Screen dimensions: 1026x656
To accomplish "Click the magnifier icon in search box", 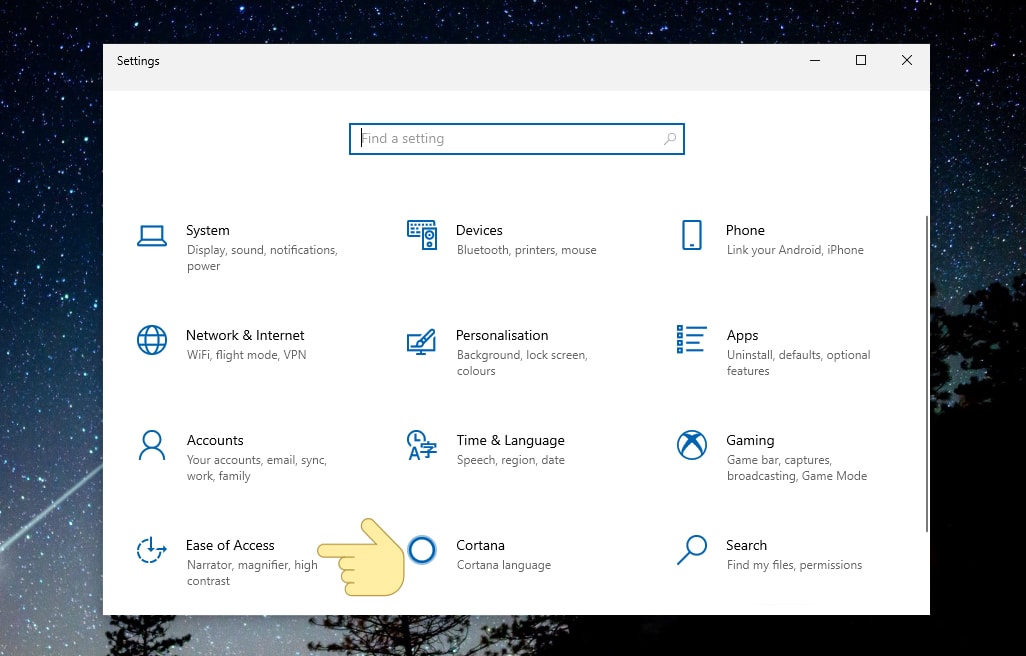I will tap(669, 139).
